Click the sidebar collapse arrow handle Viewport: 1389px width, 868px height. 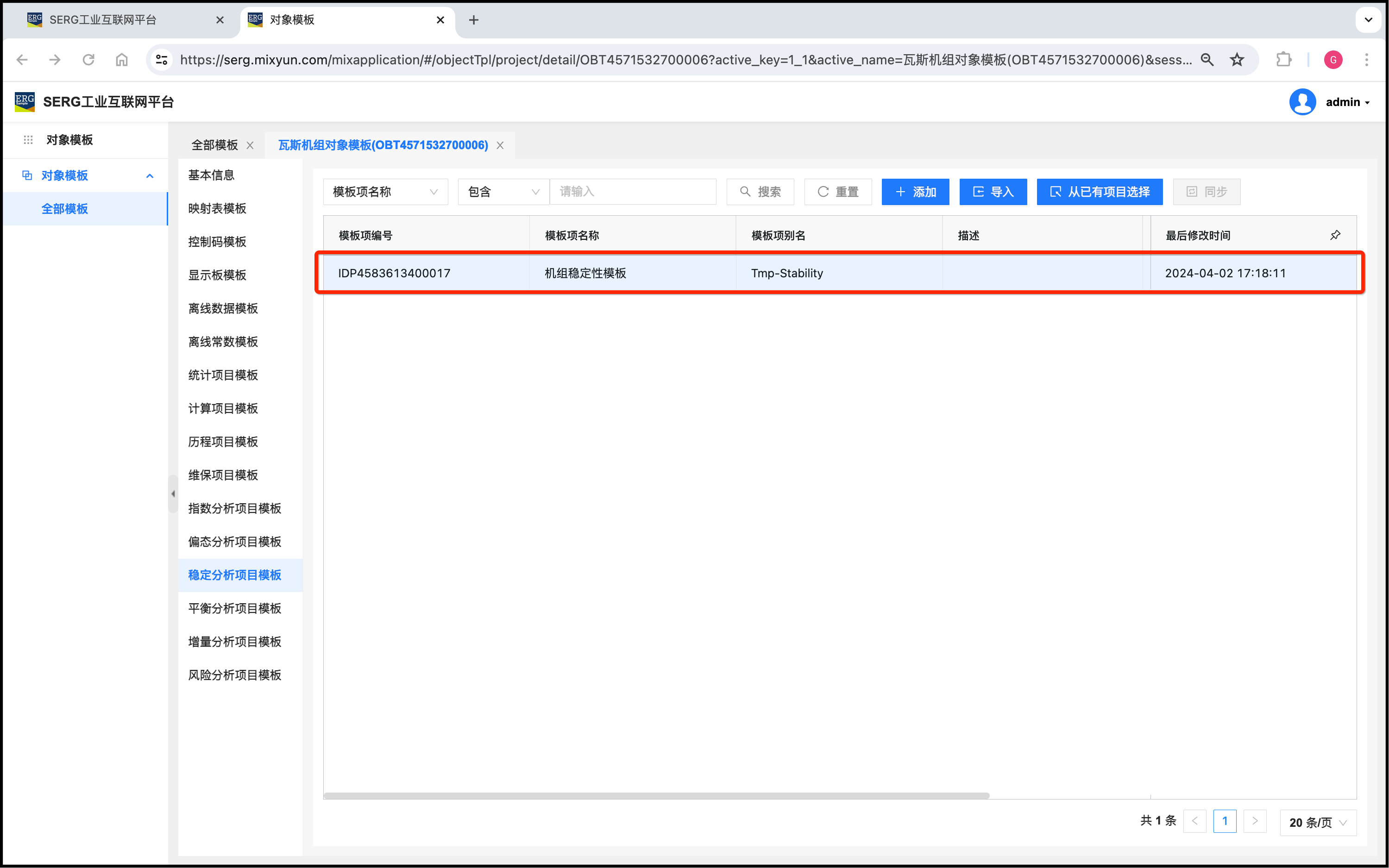pyautogui.click(x=173, y=493)
